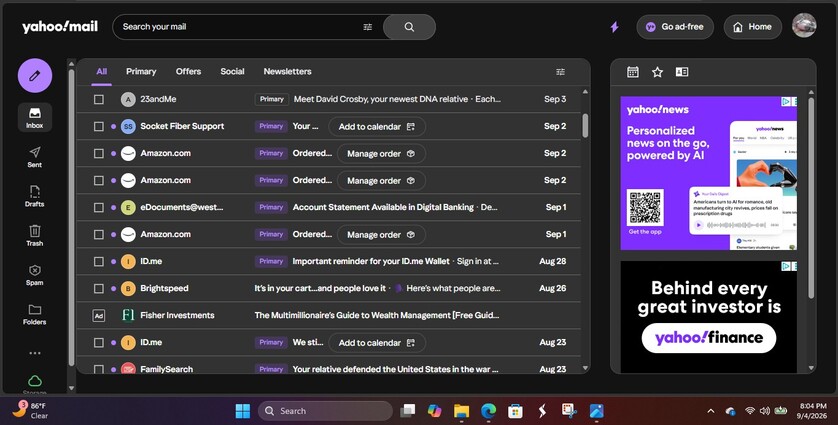Click the Windows taskbar Search box
This screenshot has height=425, width=838.
click(x=325, y=411)
